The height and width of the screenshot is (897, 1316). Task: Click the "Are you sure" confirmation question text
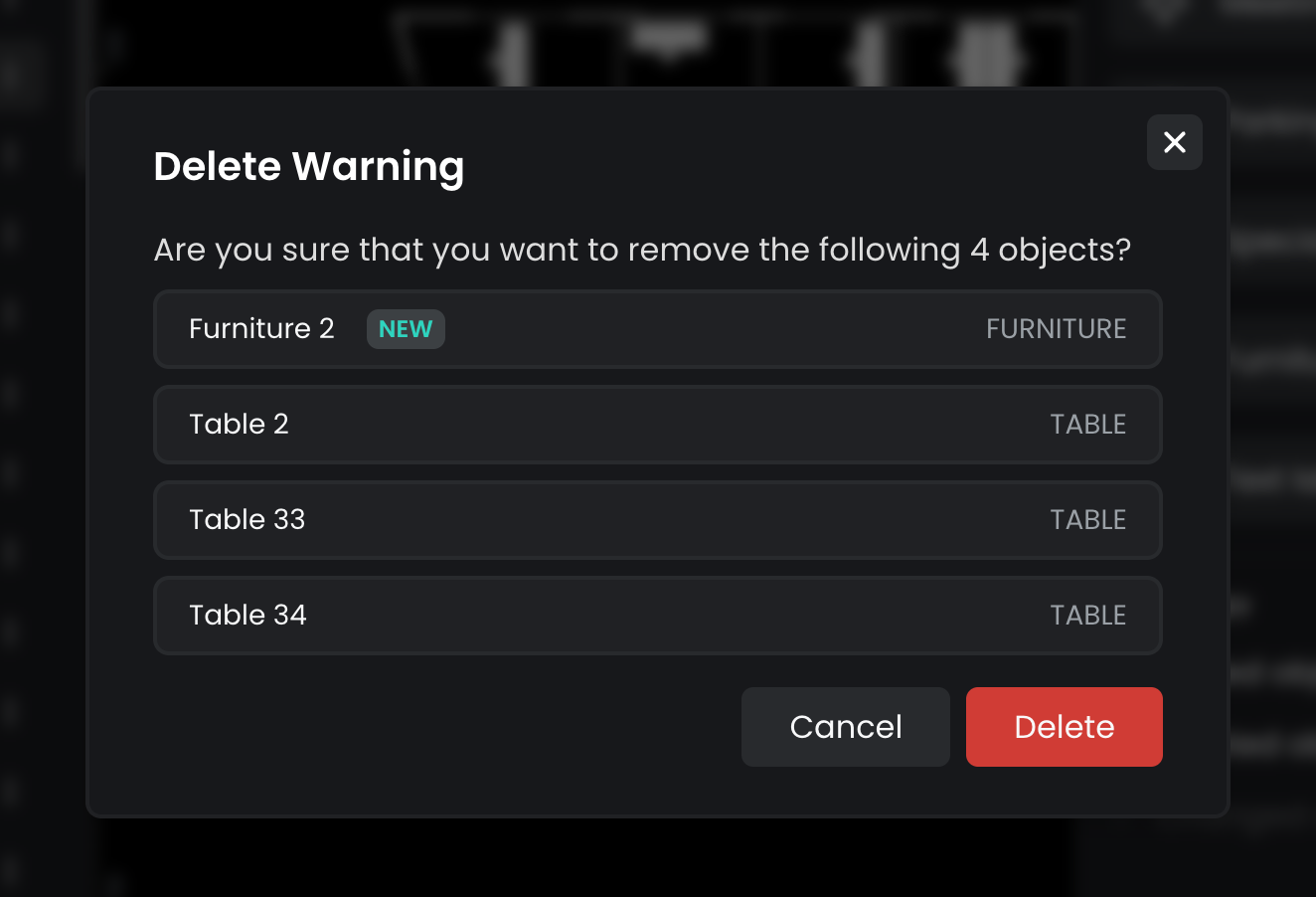(x=642, y=250)
